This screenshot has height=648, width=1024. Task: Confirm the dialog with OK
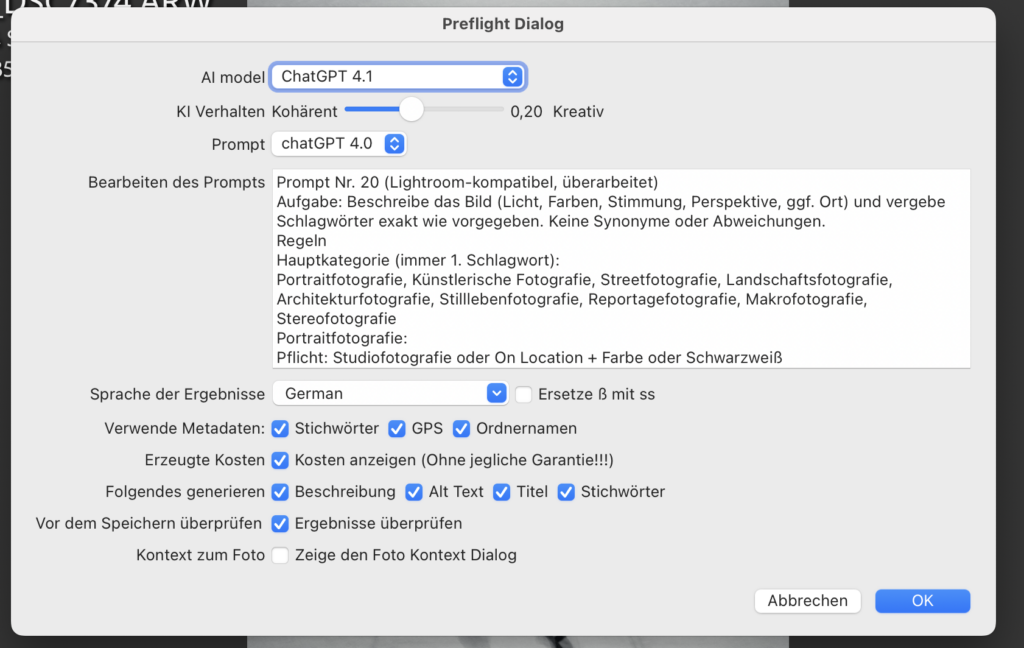pyautogui.click(x=922, y=601)
